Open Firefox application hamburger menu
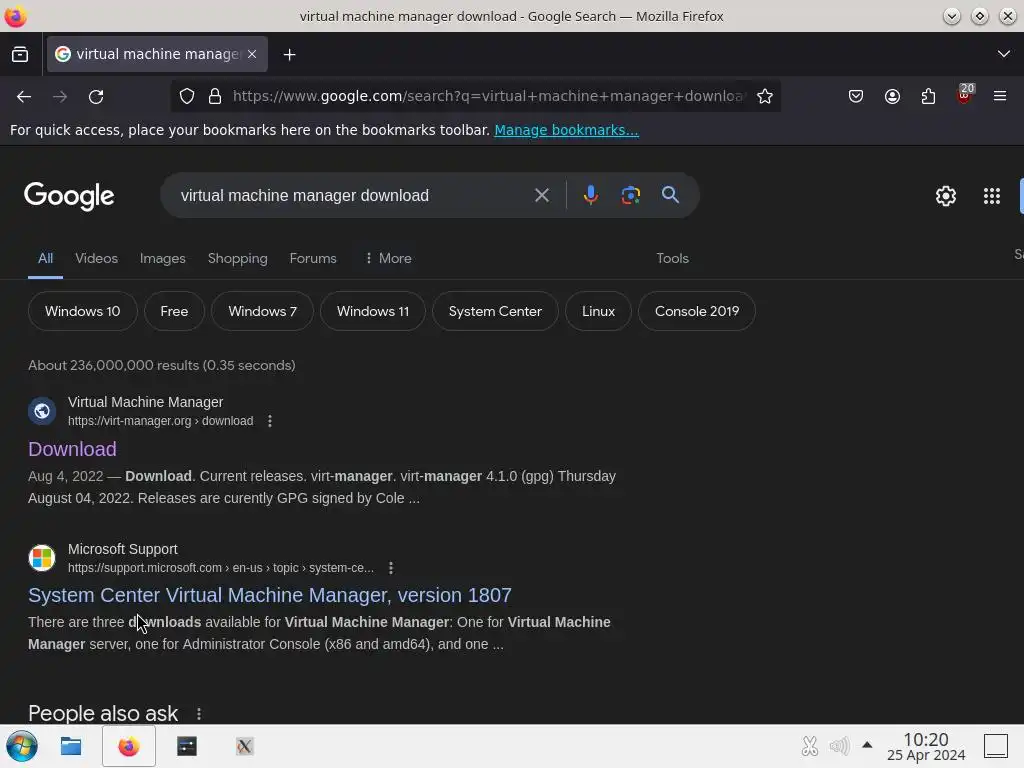Image resolution: width=1024 pixels, height=768 pixels. click(1000, 97)
